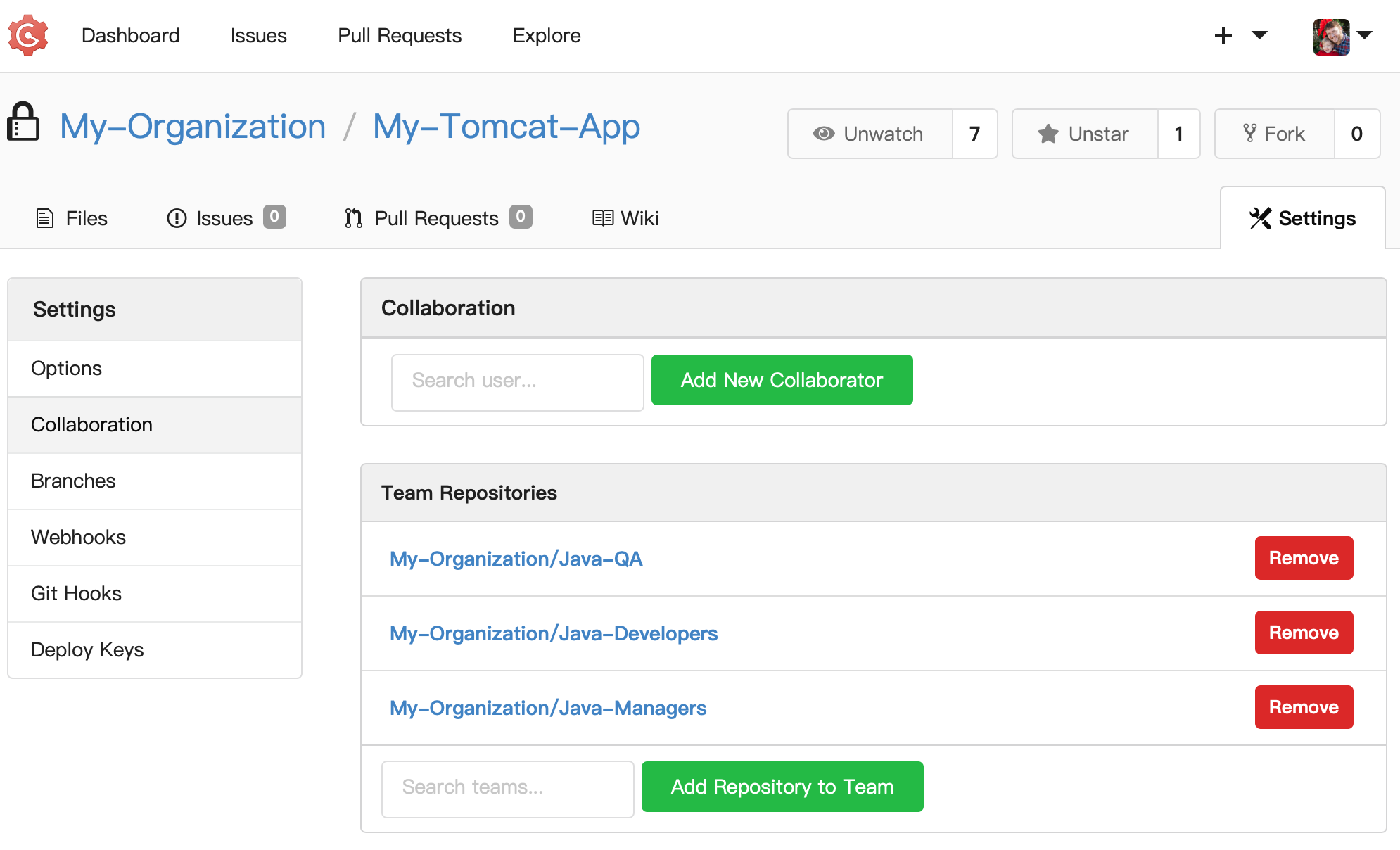This screenshot has width=1400, height=850.
Task: Open the create new "+" icon
Action: 1223,35
